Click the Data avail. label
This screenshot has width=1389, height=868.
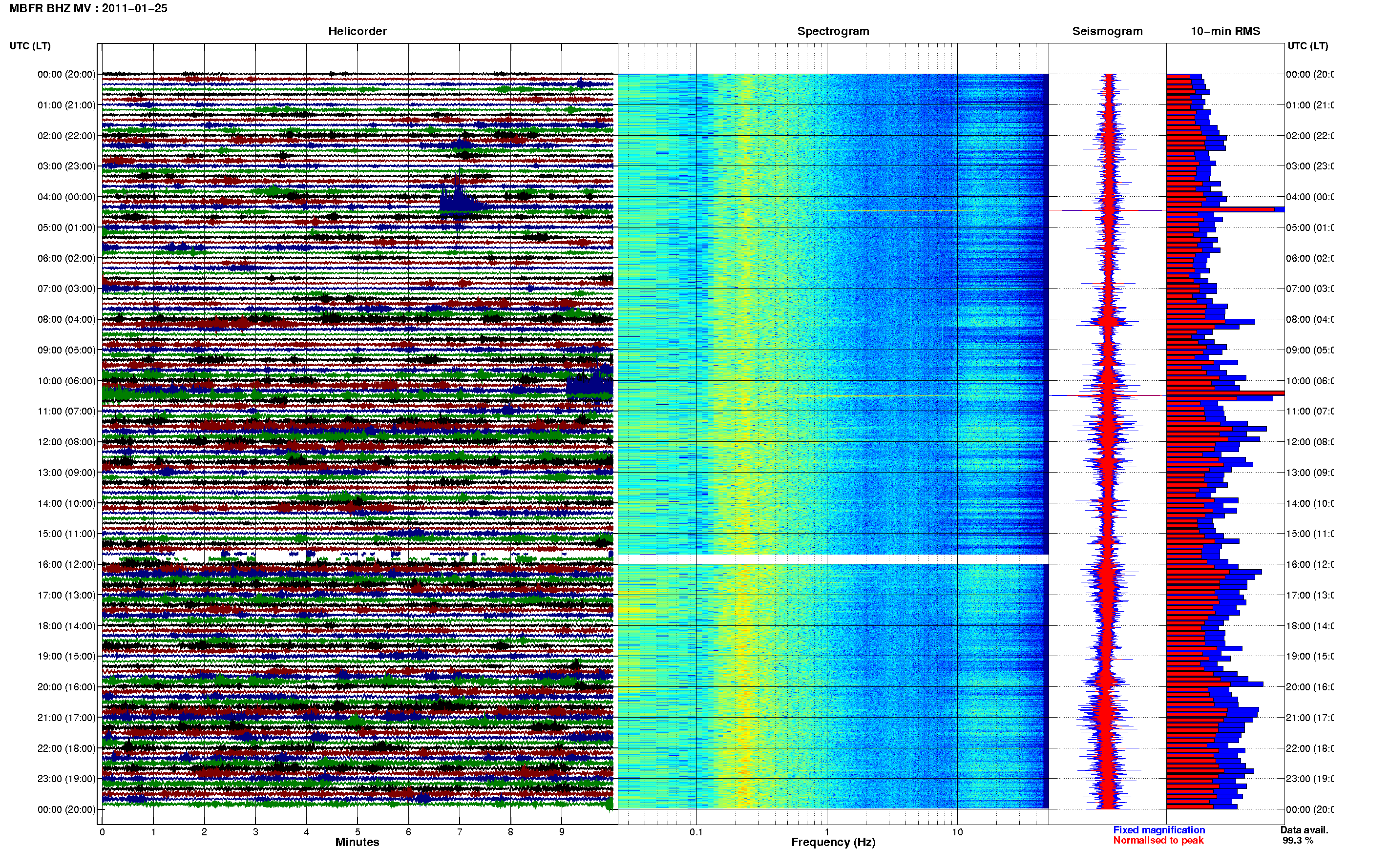(1304, 829)
